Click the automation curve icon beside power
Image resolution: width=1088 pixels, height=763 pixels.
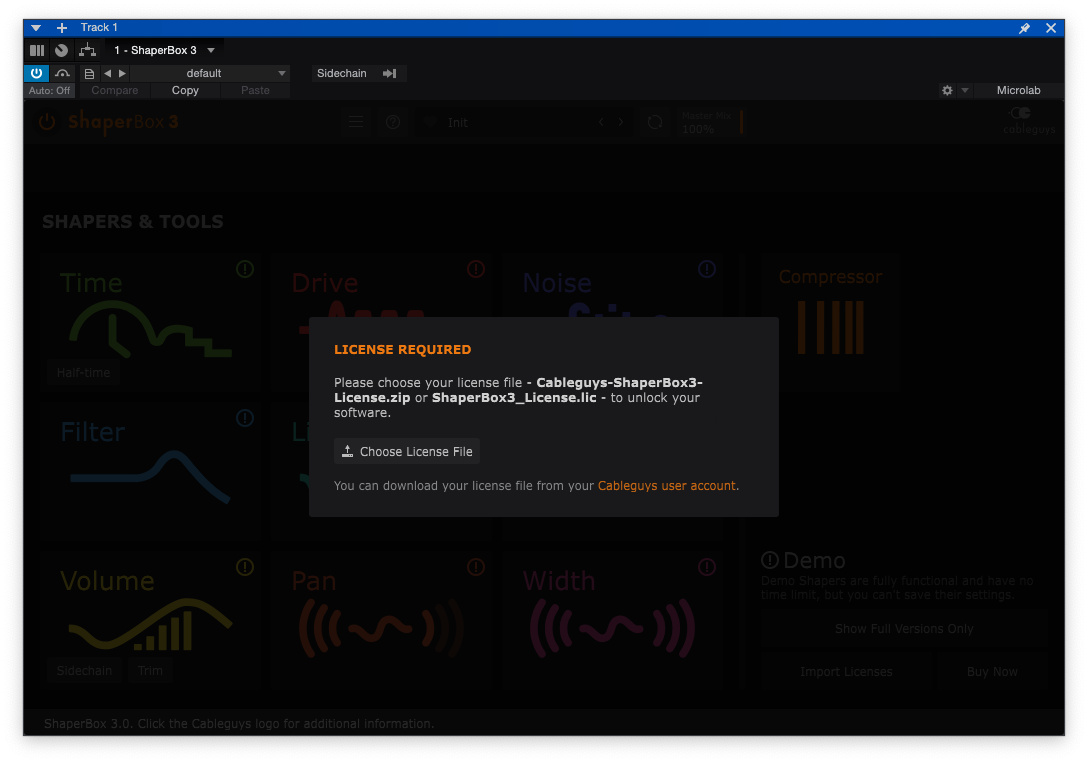(x=62, y=73)
